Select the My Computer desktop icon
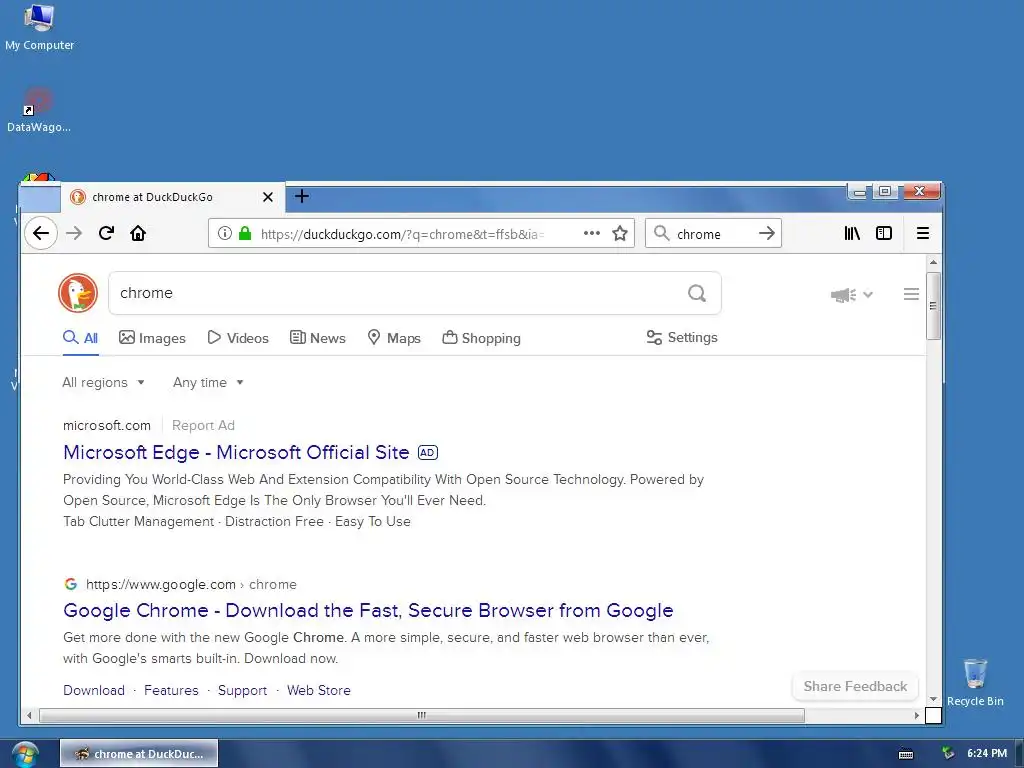Viewport: 1024px width, 768px height. 39,27
